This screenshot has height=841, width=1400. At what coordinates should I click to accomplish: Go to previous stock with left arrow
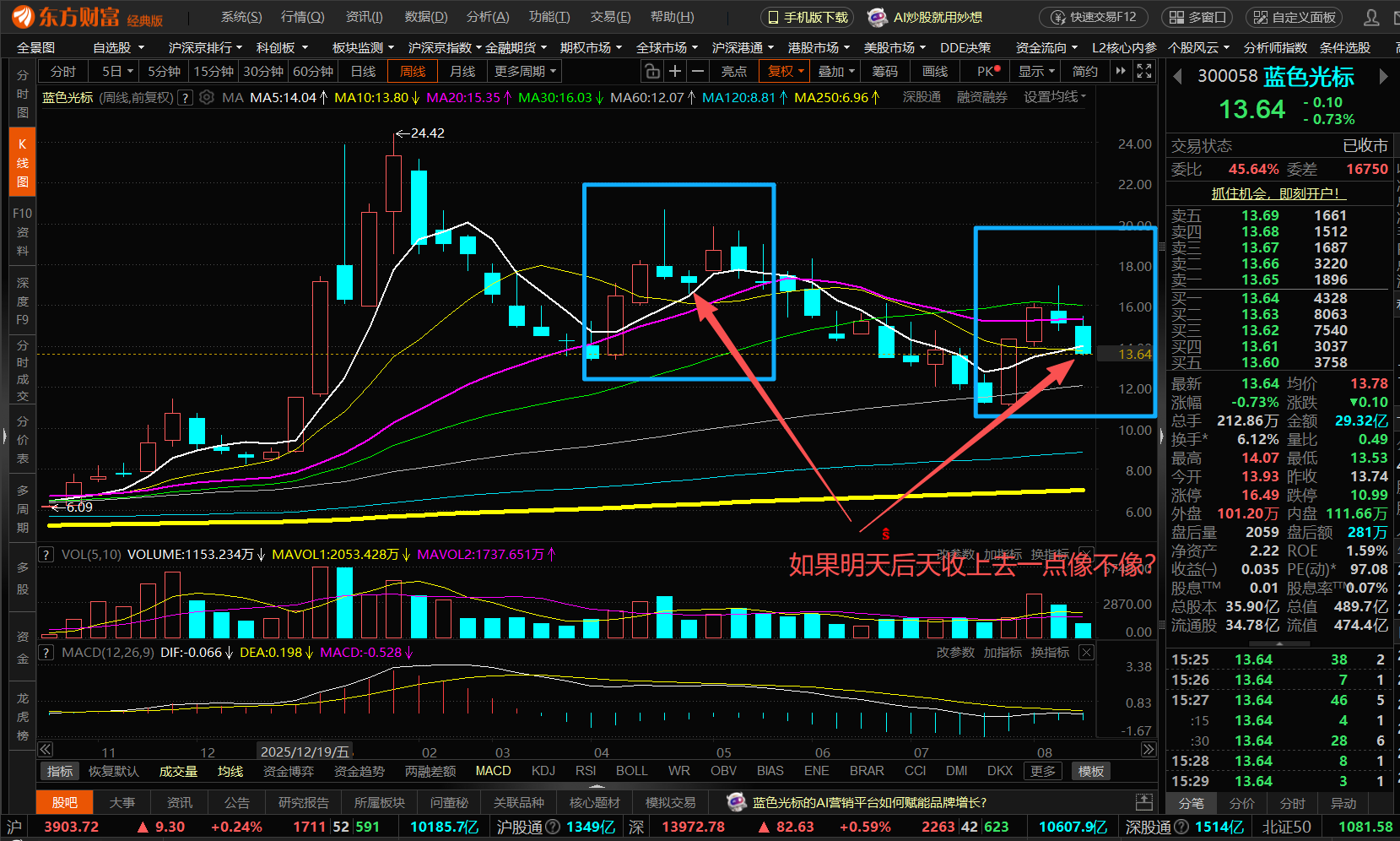pyautogui.click(x=1177, y=77)
